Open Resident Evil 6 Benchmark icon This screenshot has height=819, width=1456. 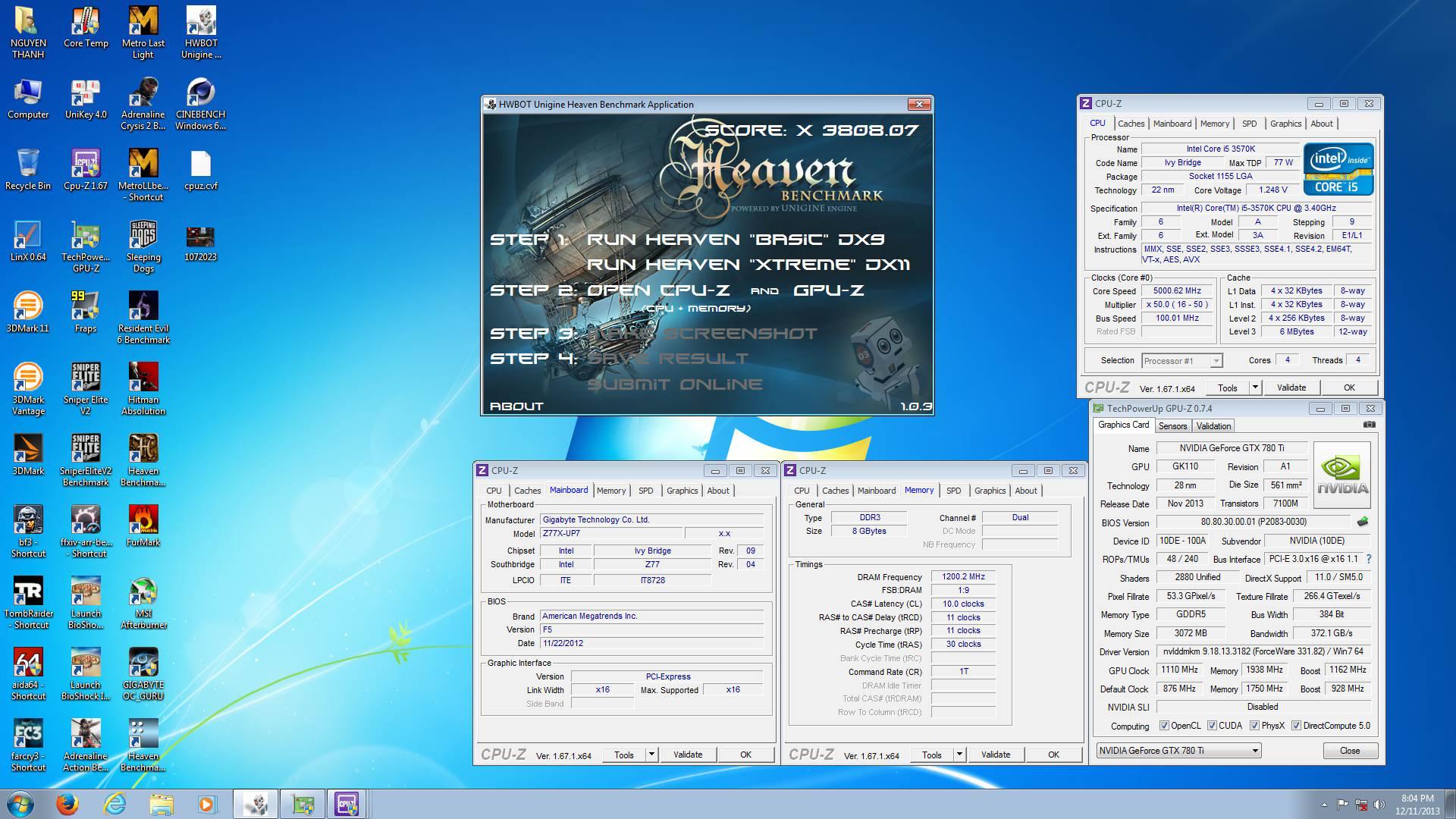(143, 318)
